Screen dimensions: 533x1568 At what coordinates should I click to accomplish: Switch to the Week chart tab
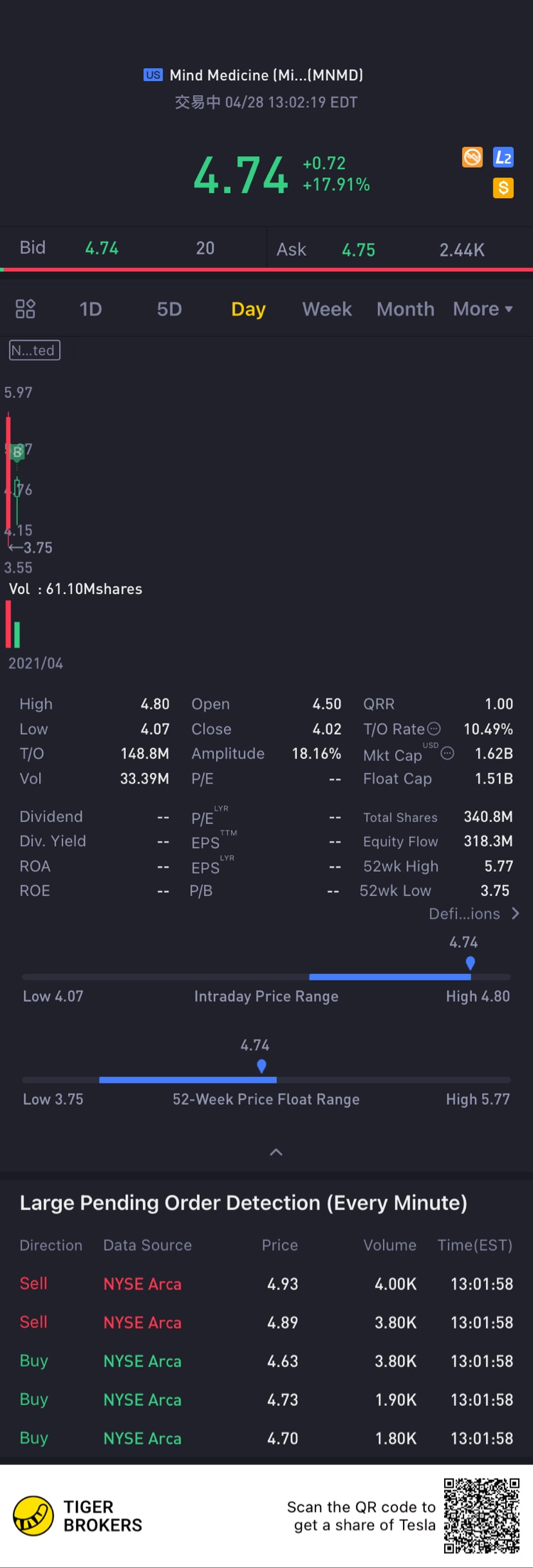click(x=327, y=309)
